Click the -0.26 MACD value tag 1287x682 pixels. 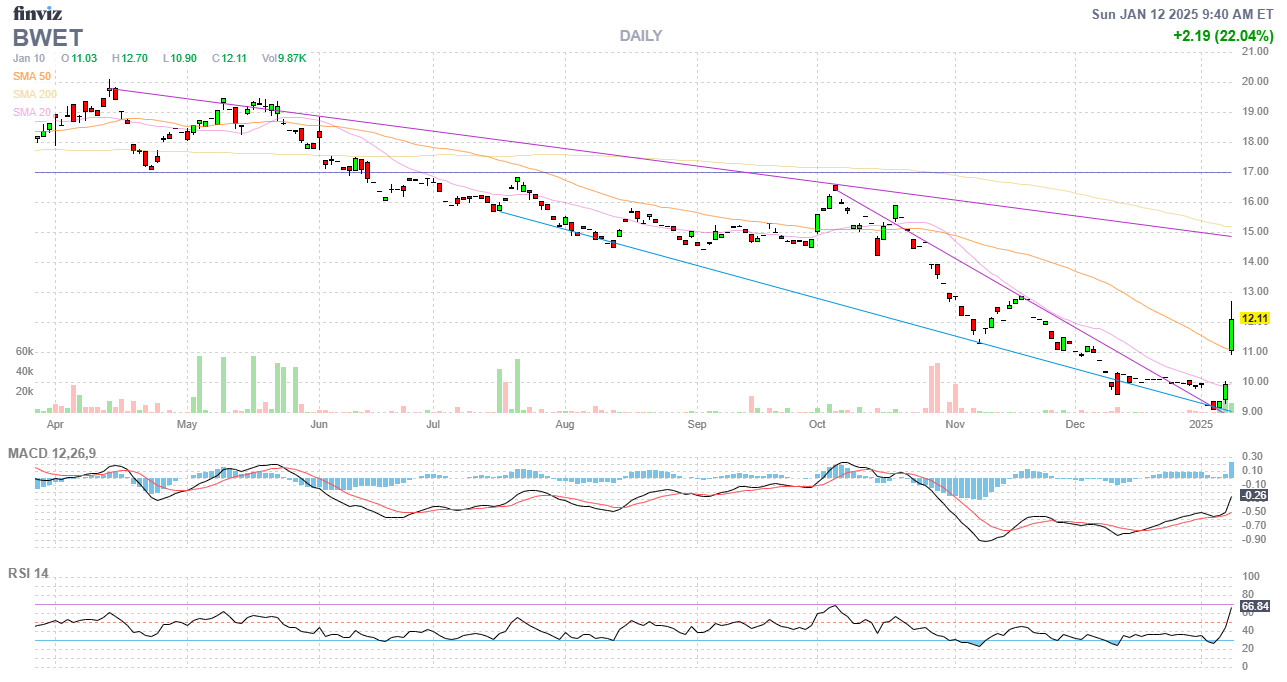click(1254, 495)
